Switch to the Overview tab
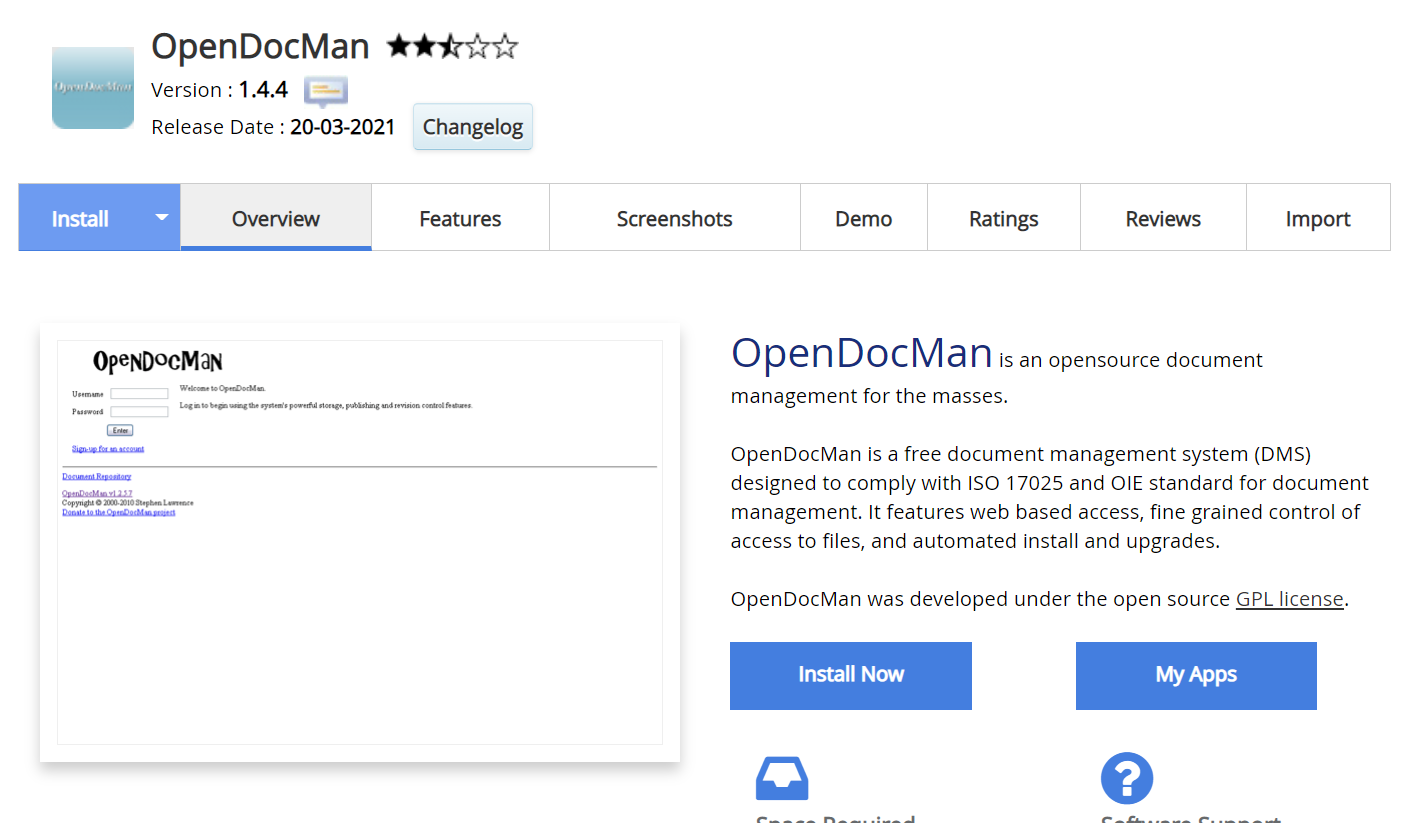Screen dimensions: 1417x823 click(x=276, y=218)
